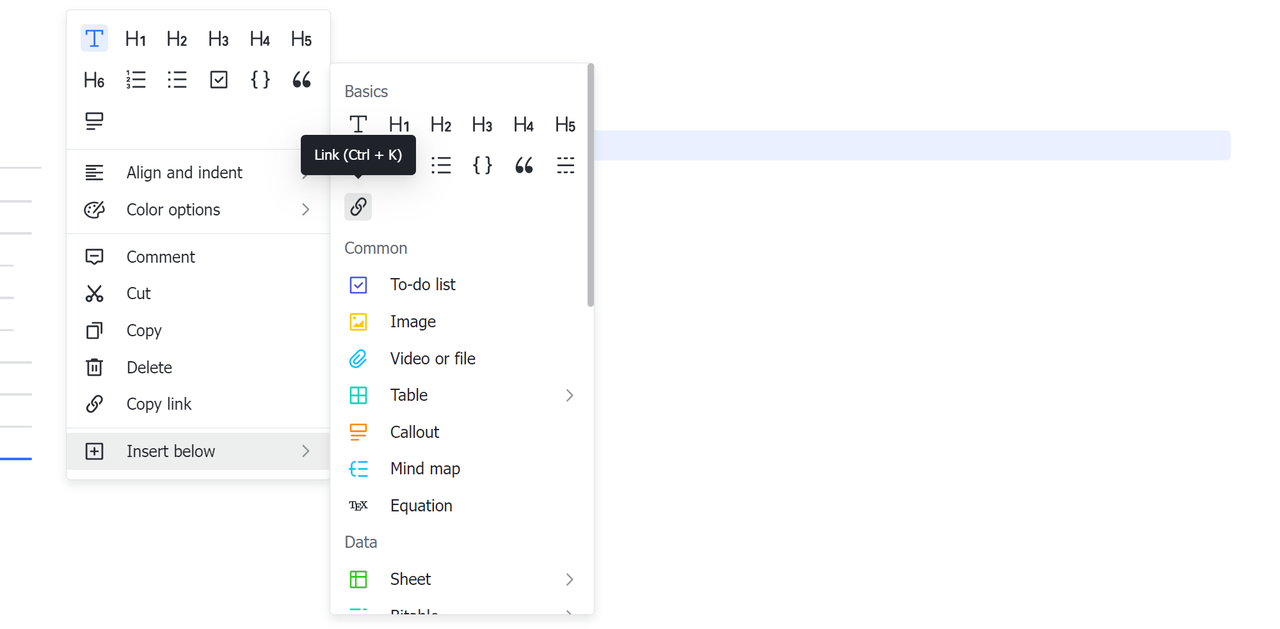Insert a Sheet from Data section
This screenshot has width=1280, height=629.
coord(460,579)
